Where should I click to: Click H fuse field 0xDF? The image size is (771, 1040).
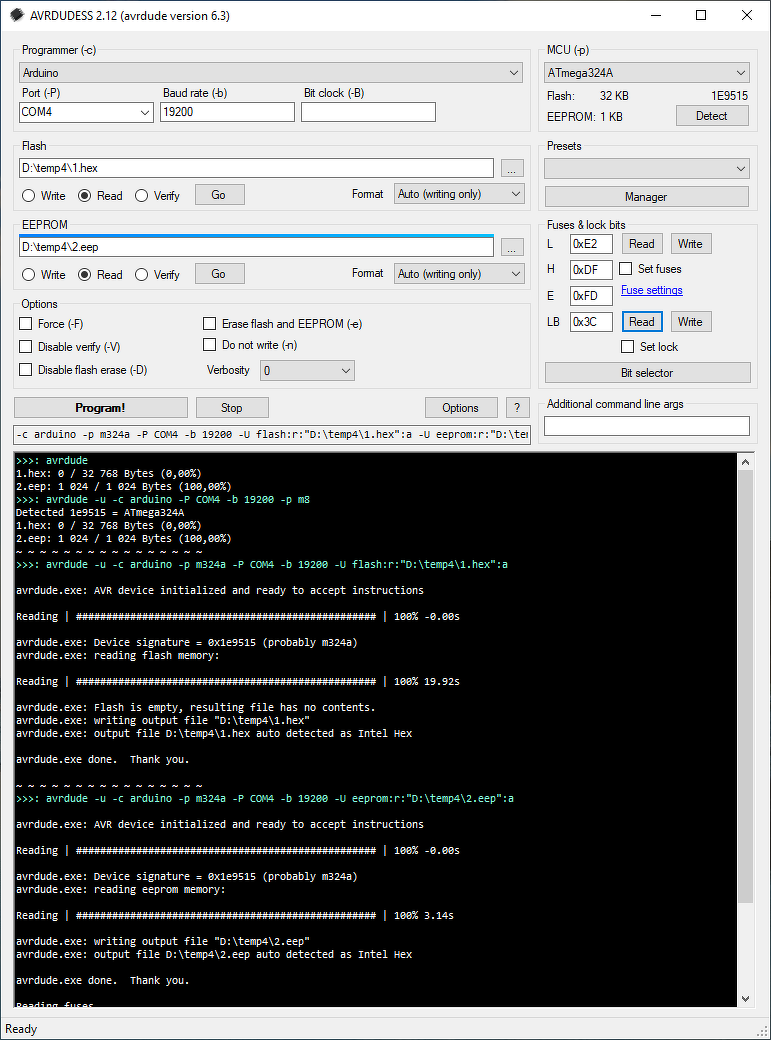591,270
